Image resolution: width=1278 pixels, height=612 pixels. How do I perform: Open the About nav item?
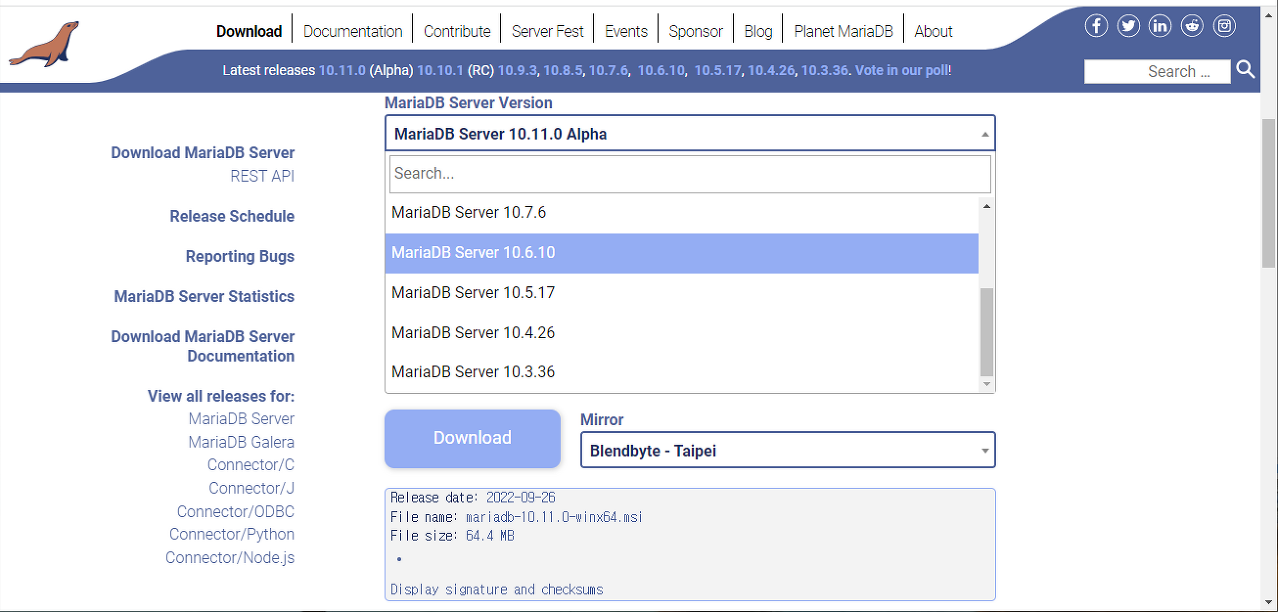point(933,31)
